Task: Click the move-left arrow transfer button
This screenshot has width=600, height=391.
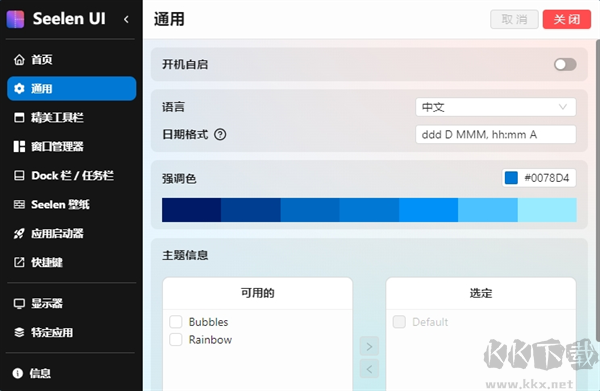Action: pos(369,369)
